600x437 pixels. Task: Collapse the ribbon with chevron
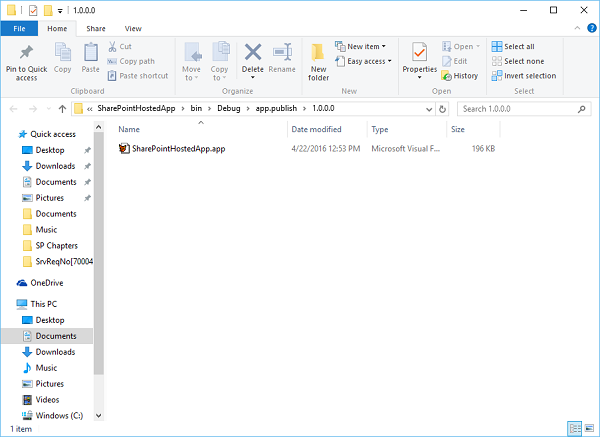577,28
